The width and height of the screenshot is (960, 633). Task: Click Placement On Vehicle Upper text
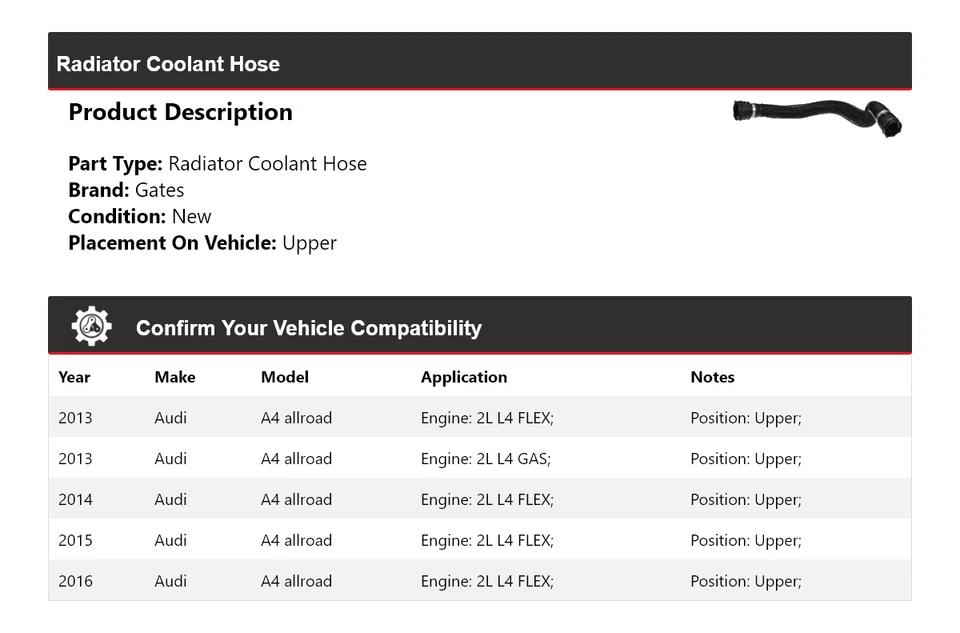pos(202,242)
